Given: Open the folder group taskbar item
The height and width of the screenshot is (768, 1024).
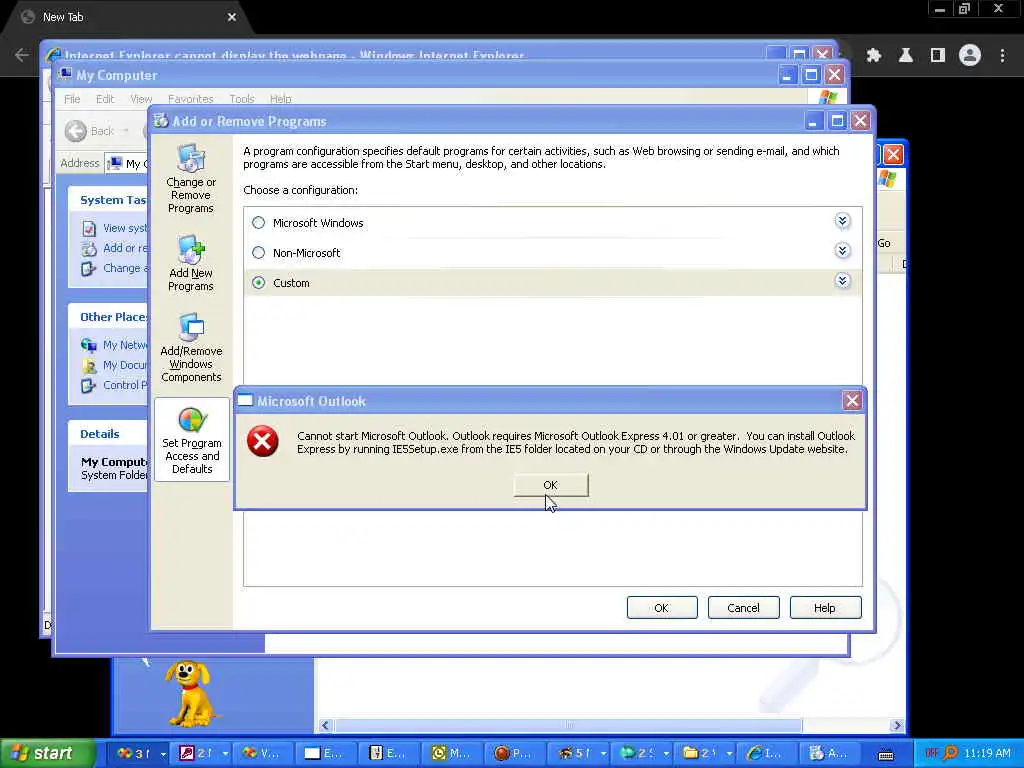Looking at the screenshot, I should (701, 753).
